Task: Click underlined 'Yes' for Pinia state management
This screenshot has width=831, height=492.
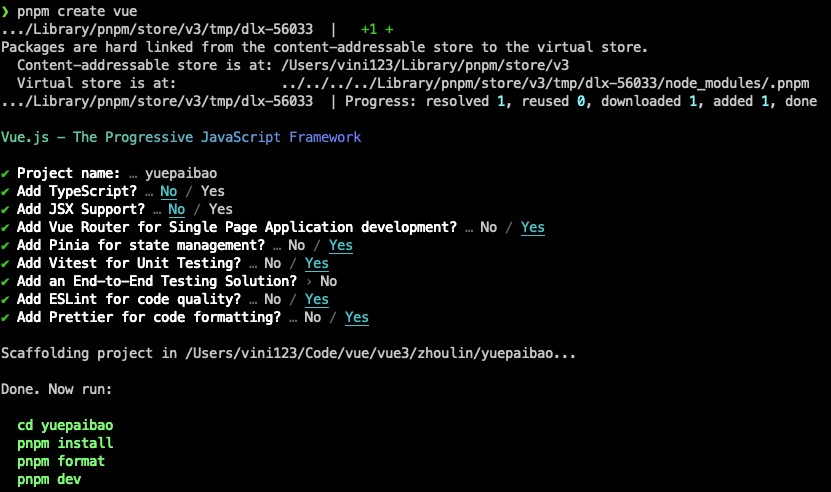Action: click(x=340, y=245)
